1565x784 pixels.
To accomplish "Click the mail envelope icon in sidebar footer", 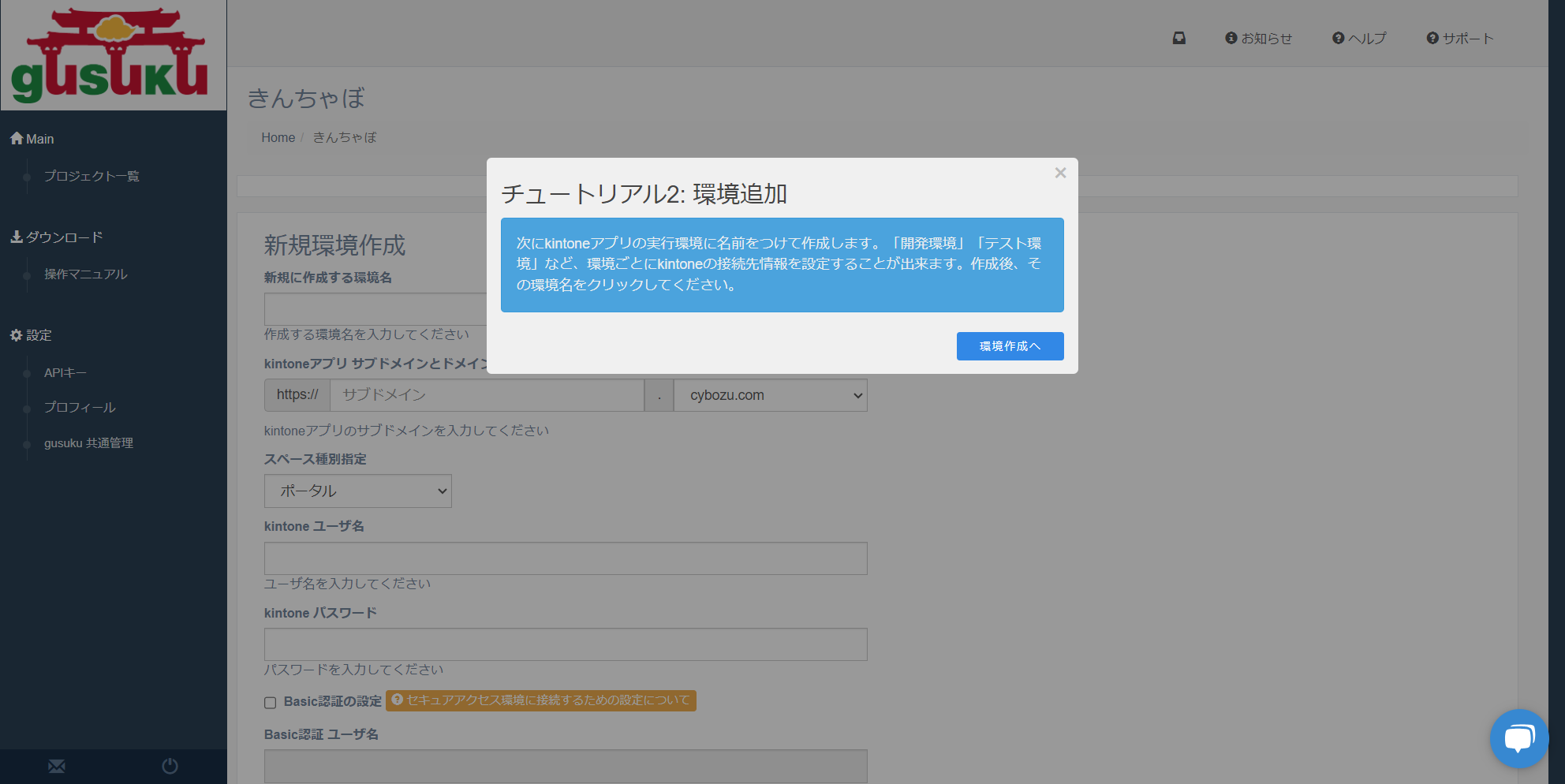I will coord(57,766).
